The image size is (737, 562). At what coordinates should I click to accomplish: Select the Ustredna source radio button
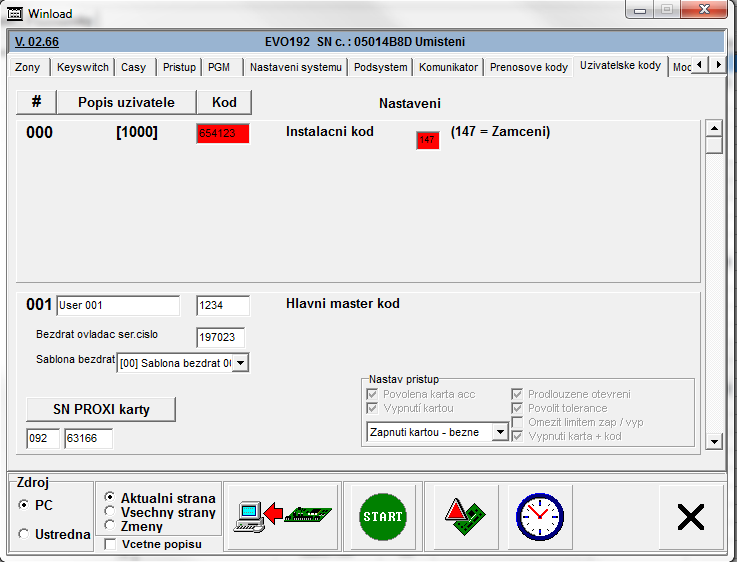tap(24, 535)
